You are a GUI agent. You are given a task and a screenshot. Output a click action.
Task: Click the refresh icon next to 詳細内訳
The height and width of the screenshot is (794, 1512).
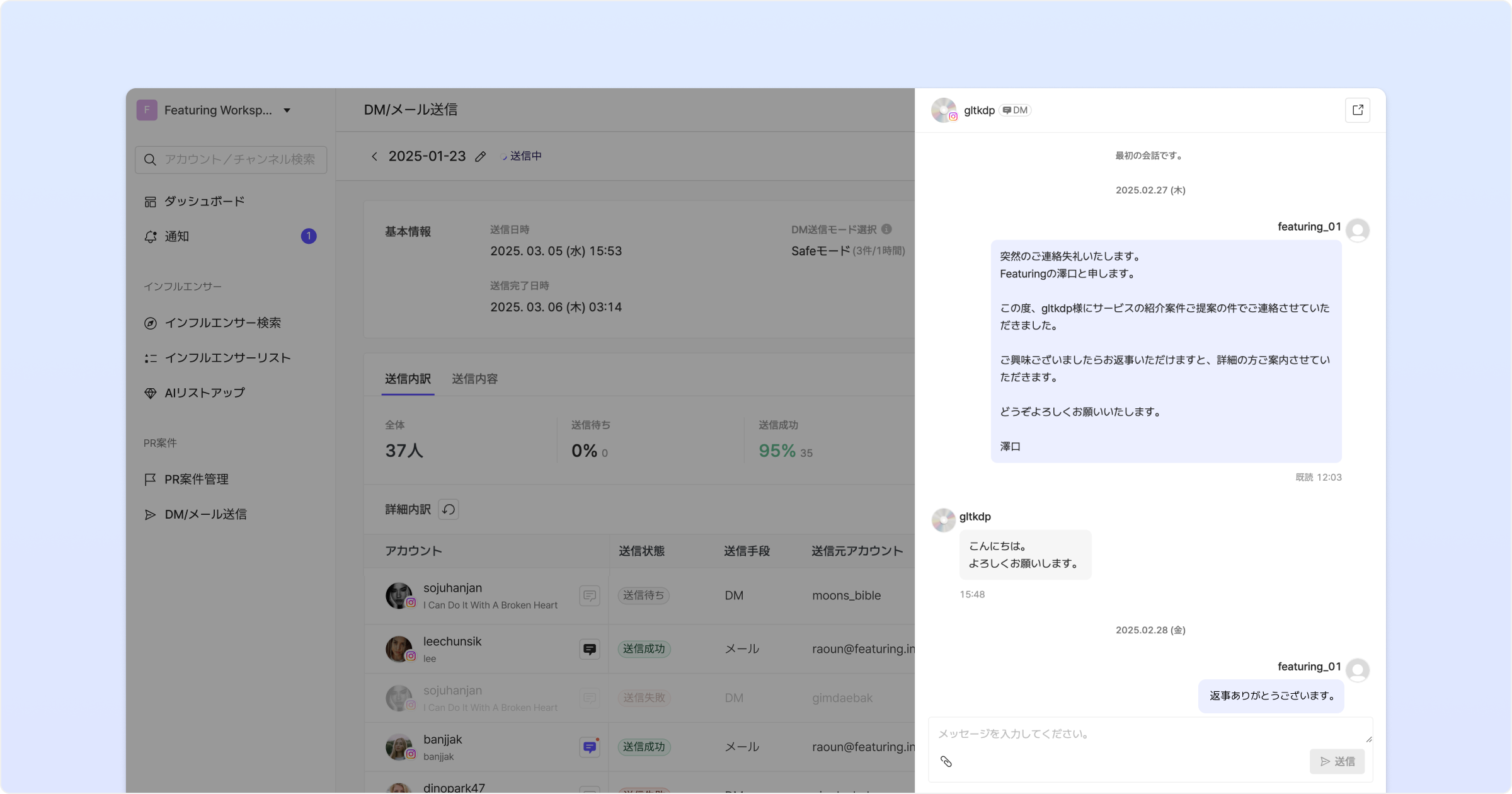click(449, 509)
